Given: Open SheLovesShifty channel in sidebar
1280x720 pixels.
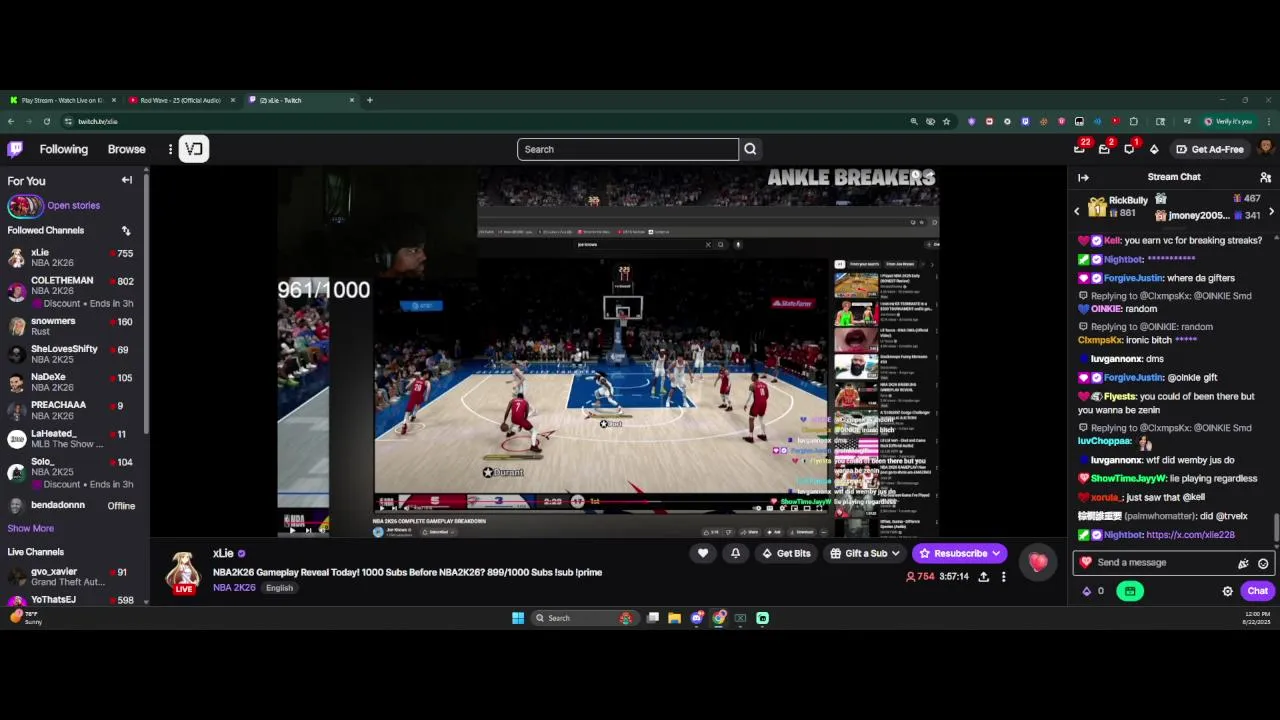Looking at the screenshot, I should (x=74, y=354).
